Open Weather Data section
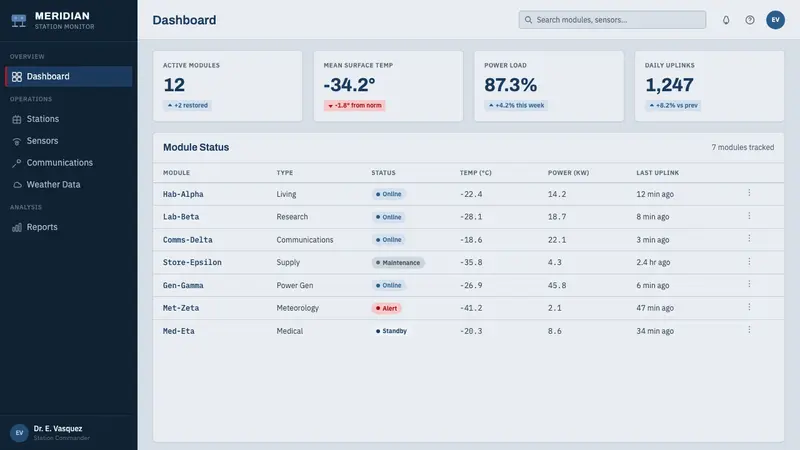The width and height of the screenshot is (800, 450). point(68,185)
